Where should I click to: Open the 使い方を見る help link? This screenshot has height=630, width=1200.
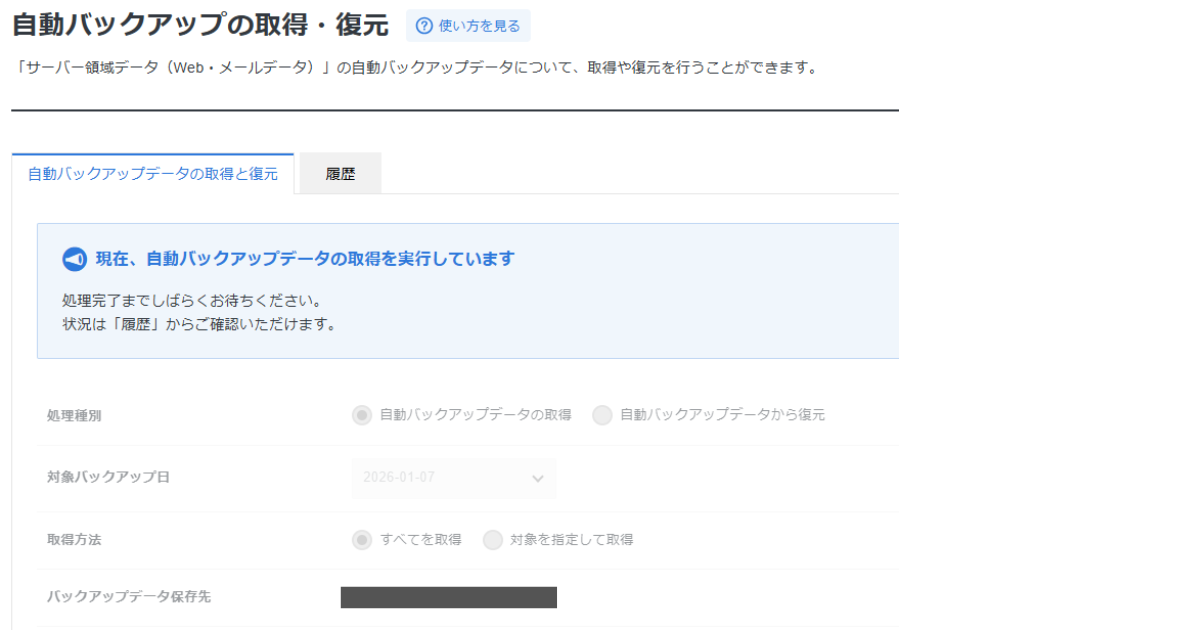(479, 26)
